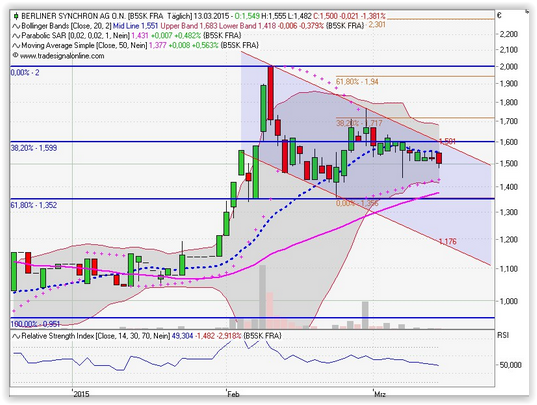This screenshot has width=537, height=405.
Task: Click the orange 61,80% - 1,94 retracement label
Action: pos(357,82)
